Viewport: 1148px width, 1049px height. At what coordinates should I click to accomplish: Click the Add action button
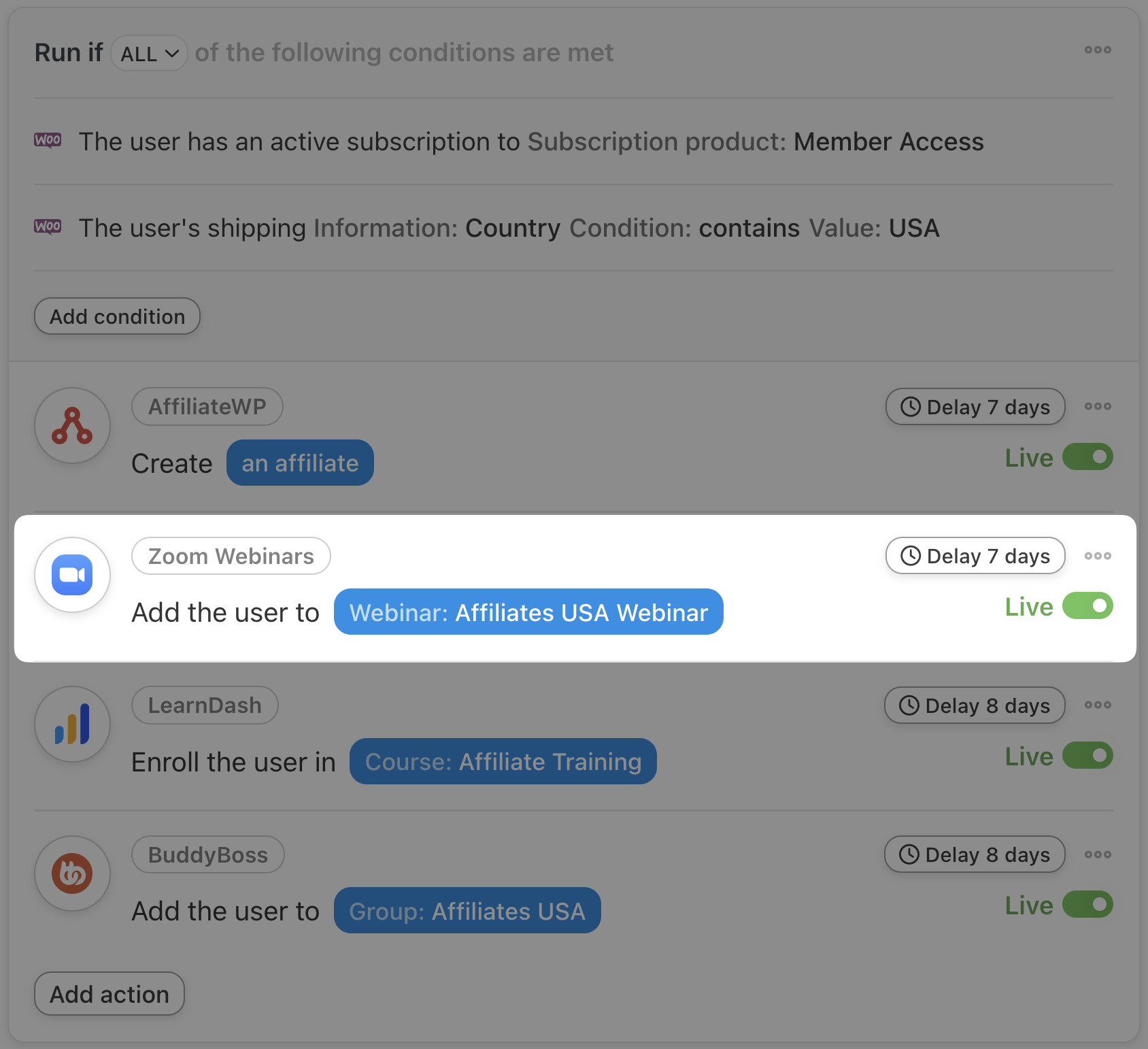coord(109,994)
